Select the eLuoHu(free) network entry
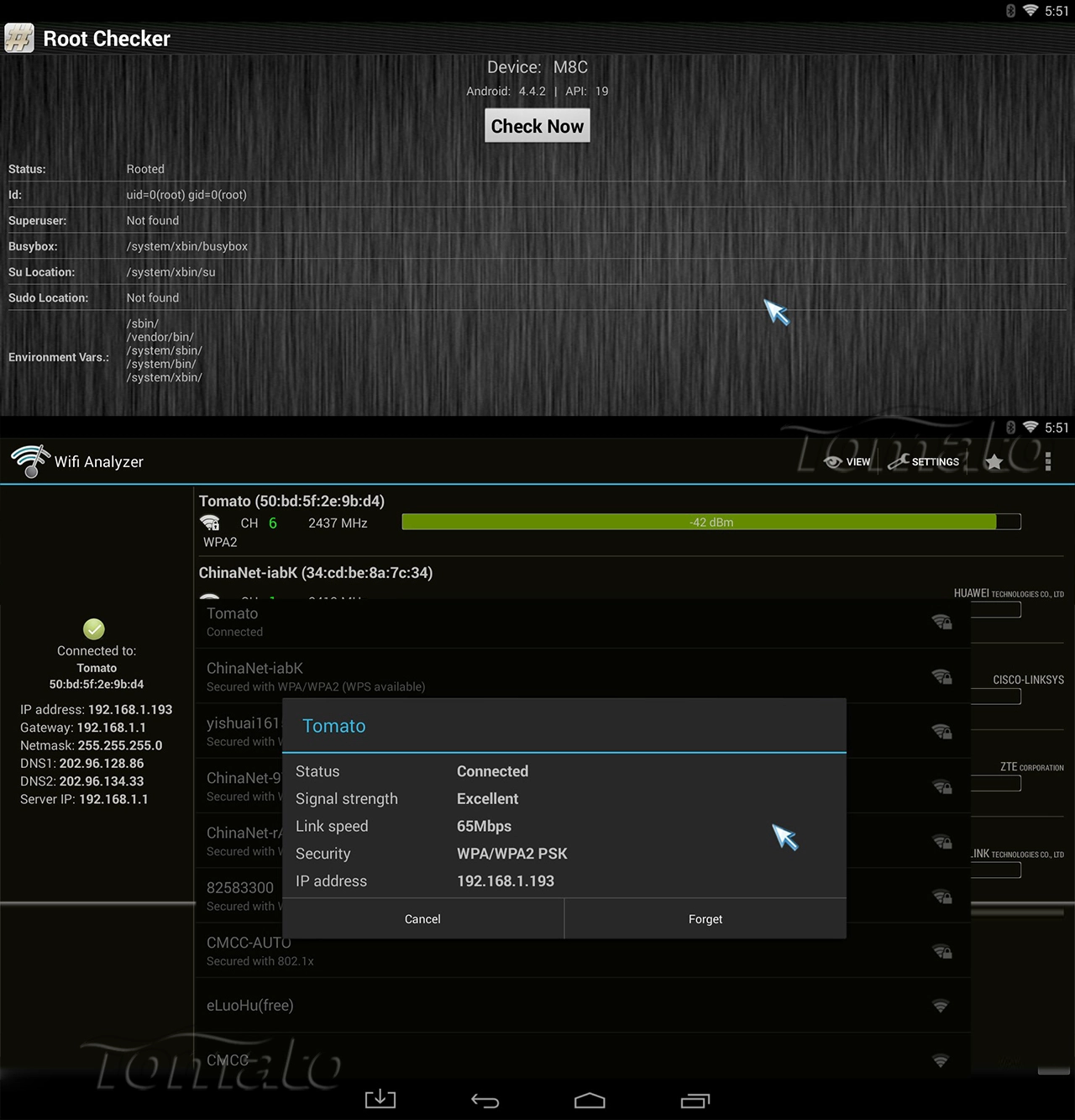The width and height of the screenshot is (1075, 1120). pyautogui.click(x=583, y=1006)
